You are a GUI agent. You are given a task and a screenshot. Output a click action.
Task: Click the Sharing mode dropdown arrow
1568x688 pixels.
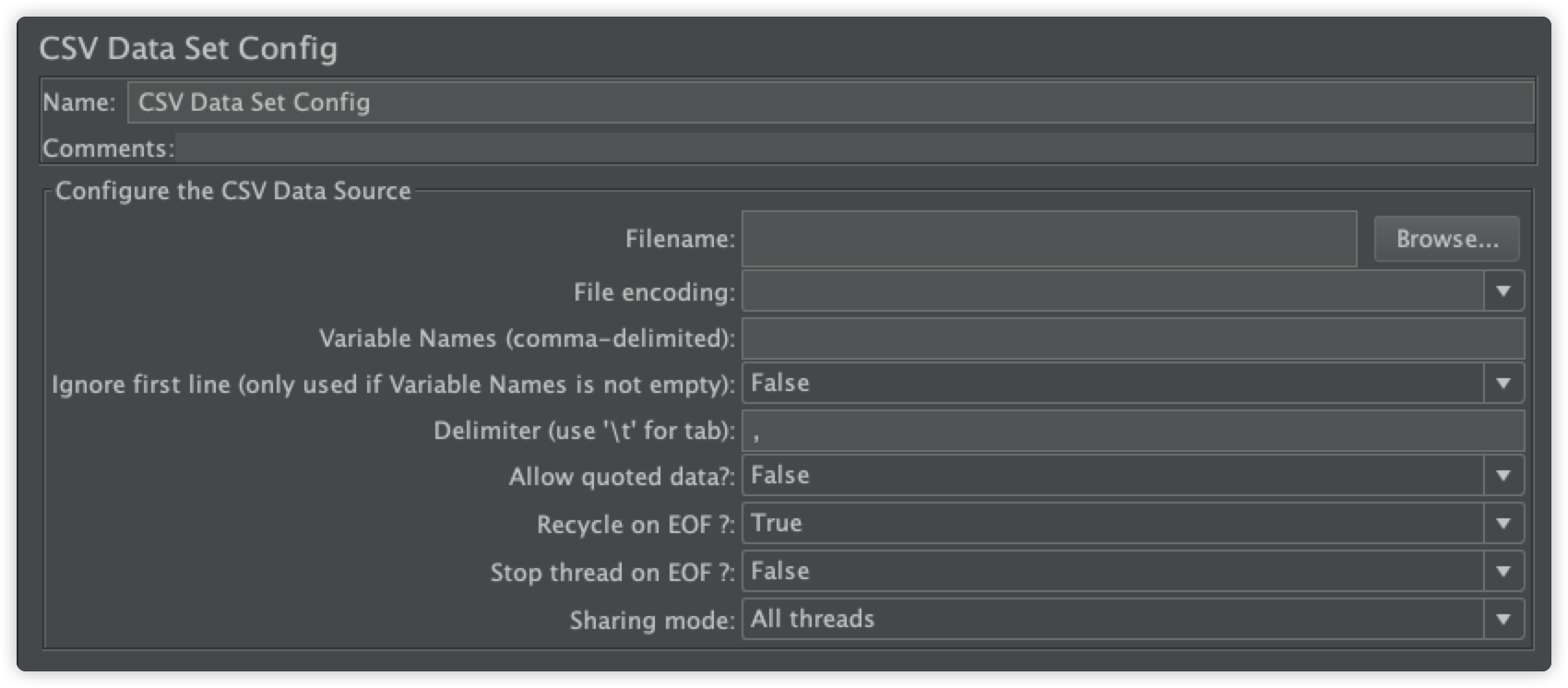point(1503,620)
